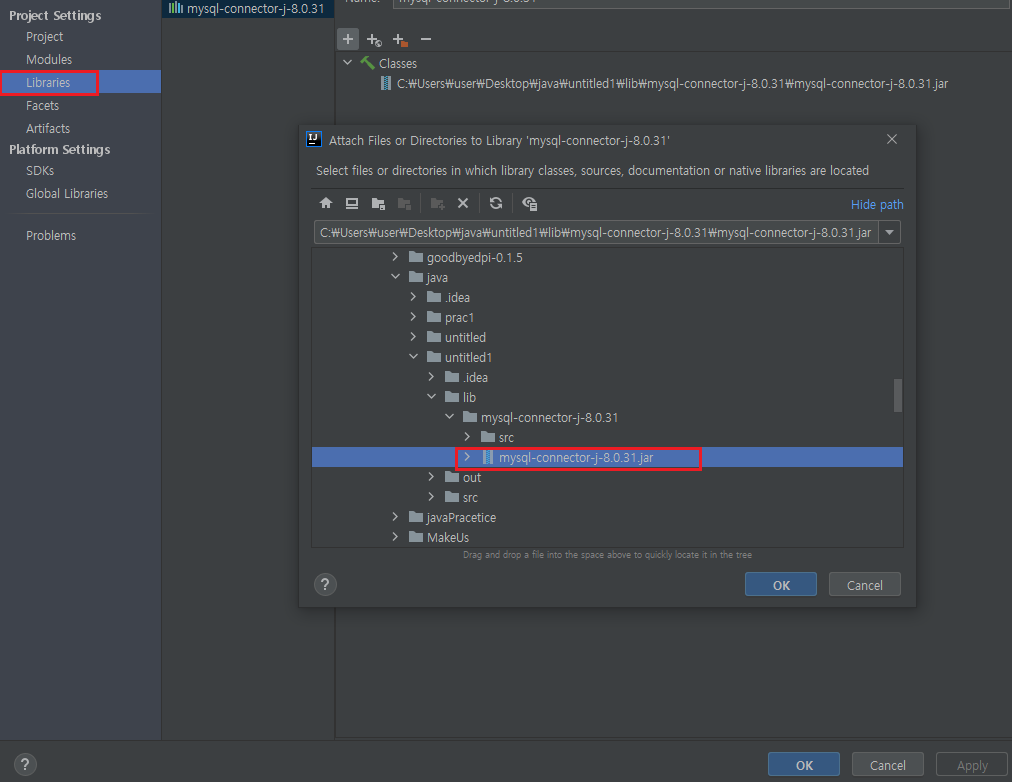Expand the MakeUs folder
The height and width of the screenshot is (782, 1012).
(395, 537)
